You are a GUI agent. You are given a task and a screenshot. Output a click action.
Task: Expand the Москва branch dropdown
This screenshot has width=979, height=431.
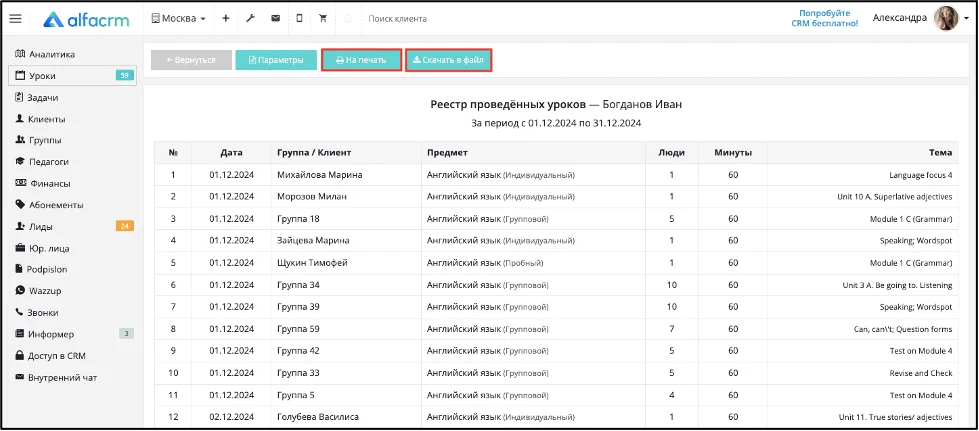click(x=179, y=19)
